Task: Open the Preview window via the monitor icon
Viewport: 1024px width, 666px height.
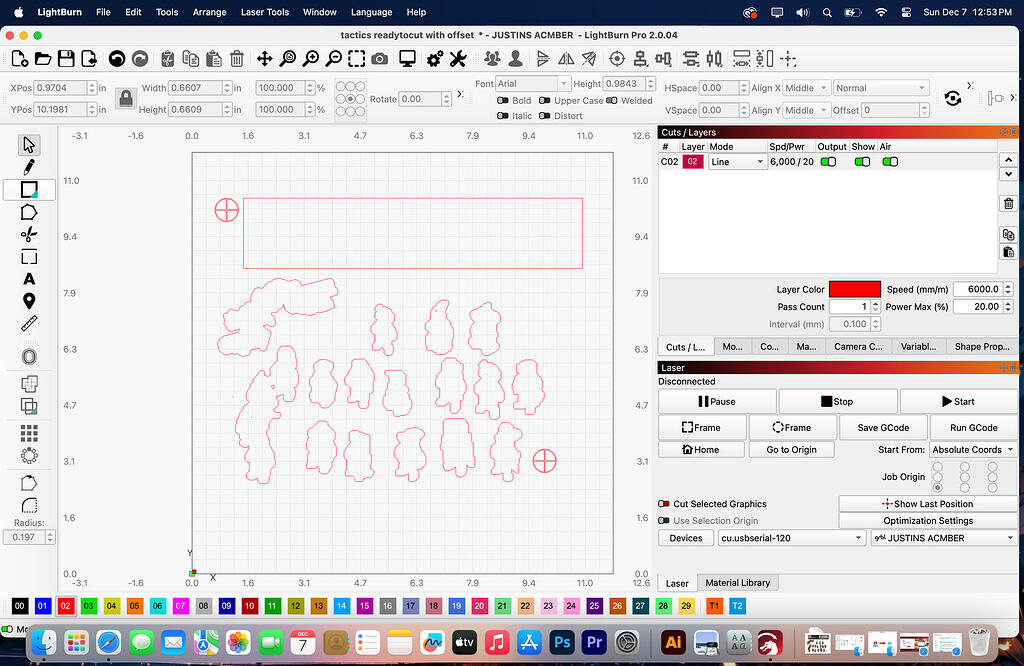Action: tap(407, 58)
